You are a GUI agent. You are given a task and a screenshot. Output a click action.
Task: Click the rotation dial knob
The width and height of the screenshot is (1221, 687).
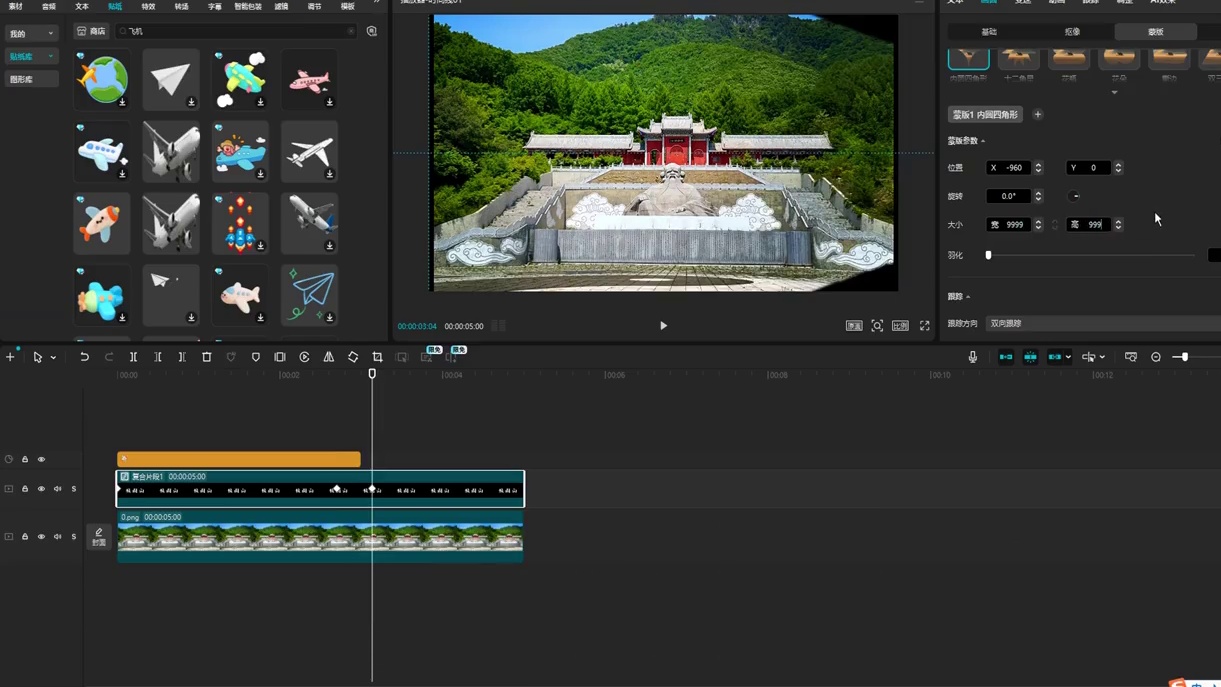point(1074,196)
